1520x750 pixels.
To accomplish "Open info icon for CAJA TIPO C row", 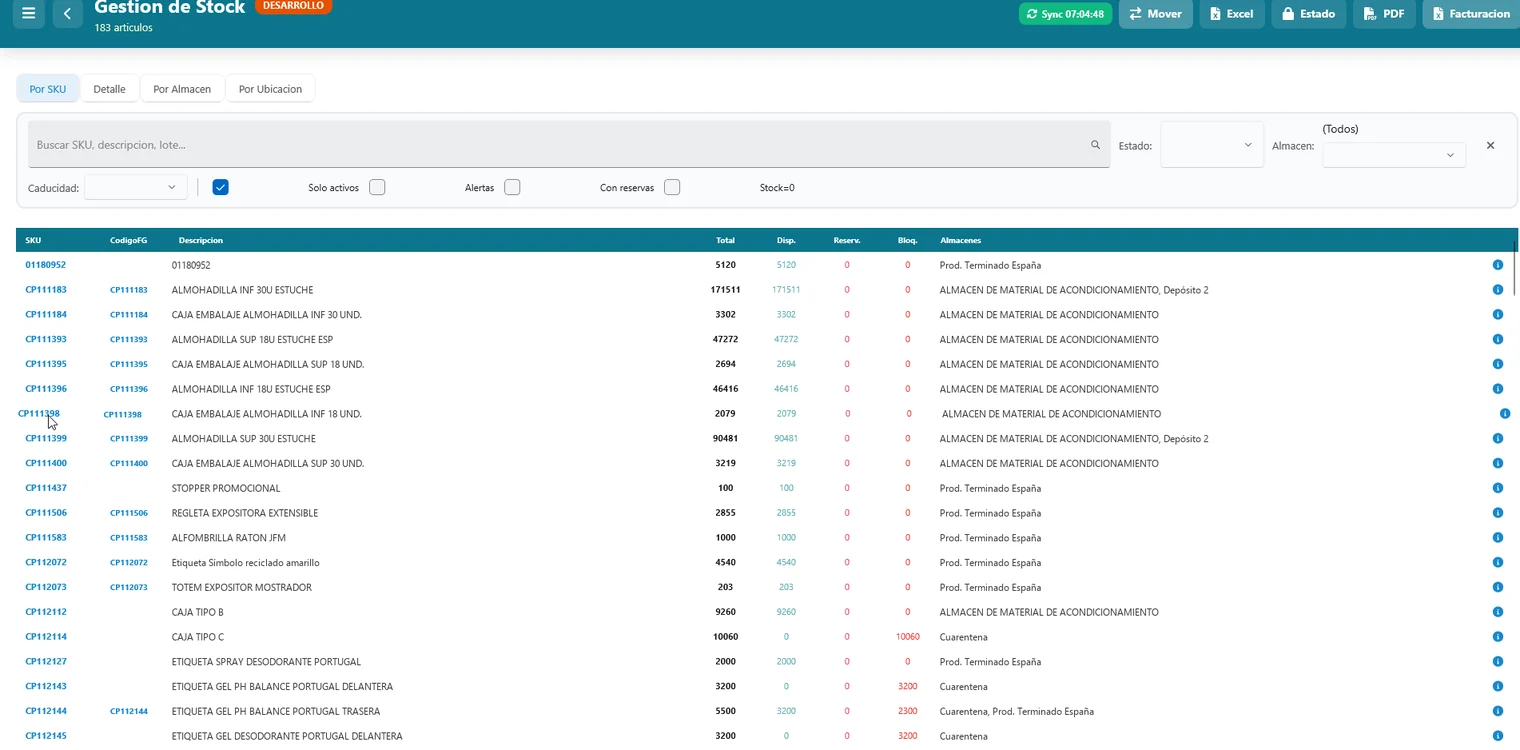I will (1498, 637).
